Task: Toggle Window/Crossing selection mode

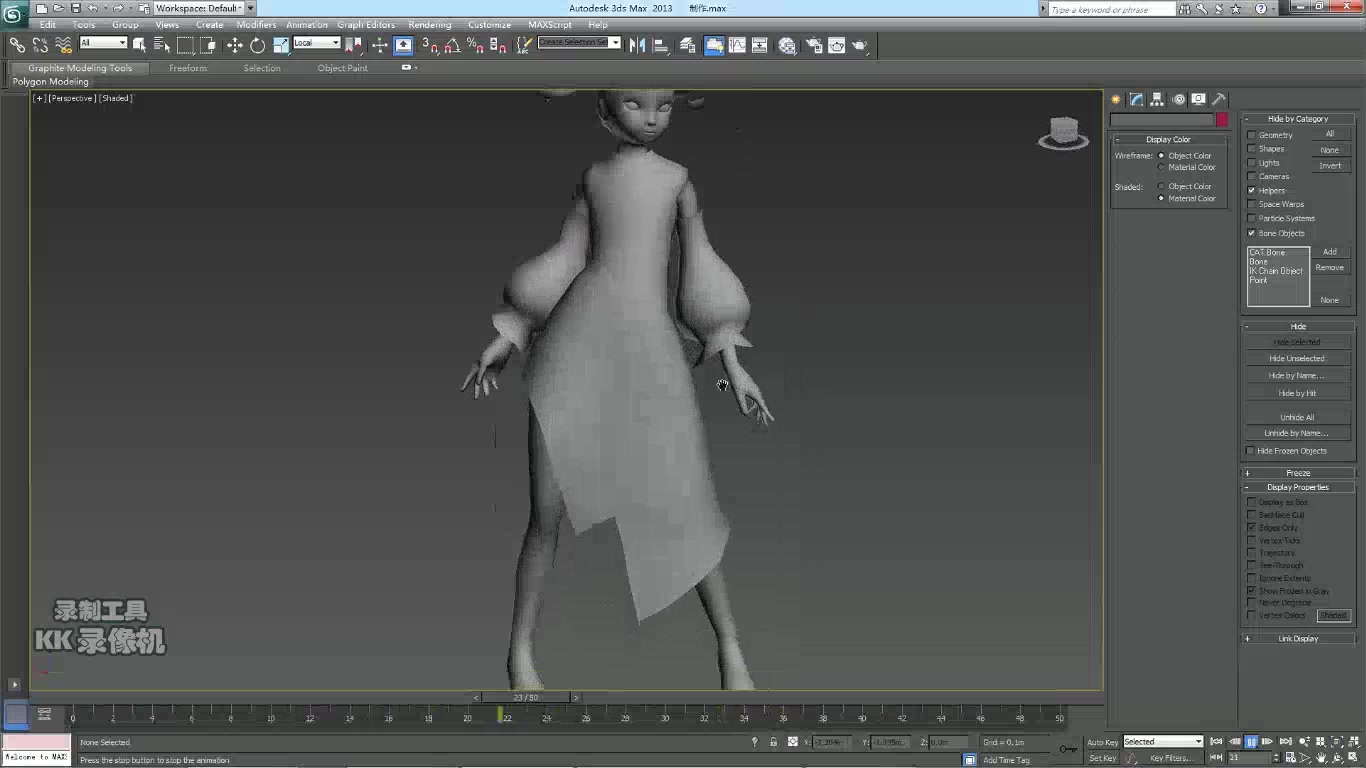Action: (208, 45)
